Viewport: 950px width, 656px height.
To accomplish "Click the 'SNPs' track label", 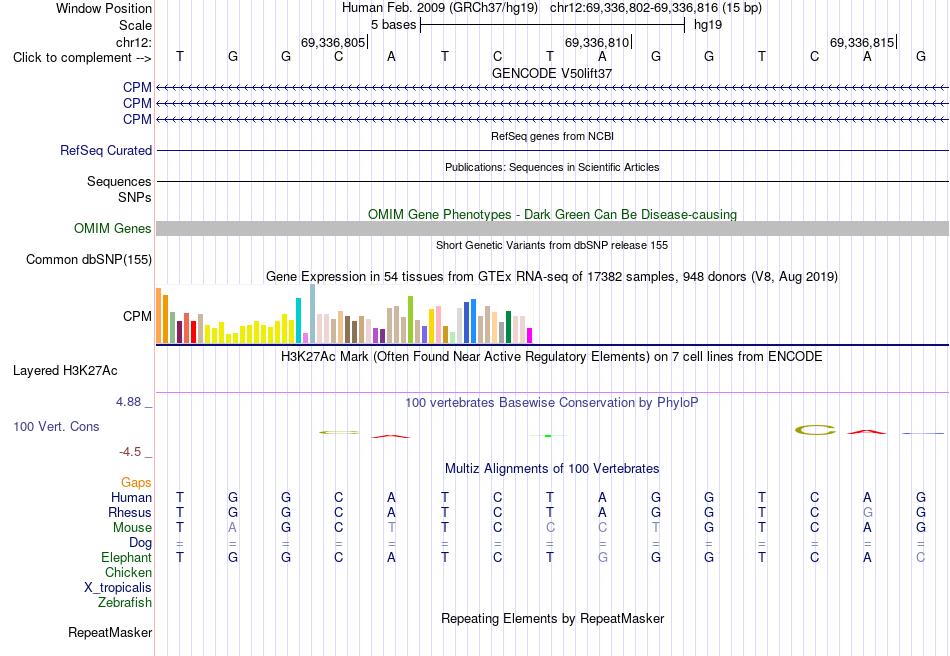I will click(135, 197).
